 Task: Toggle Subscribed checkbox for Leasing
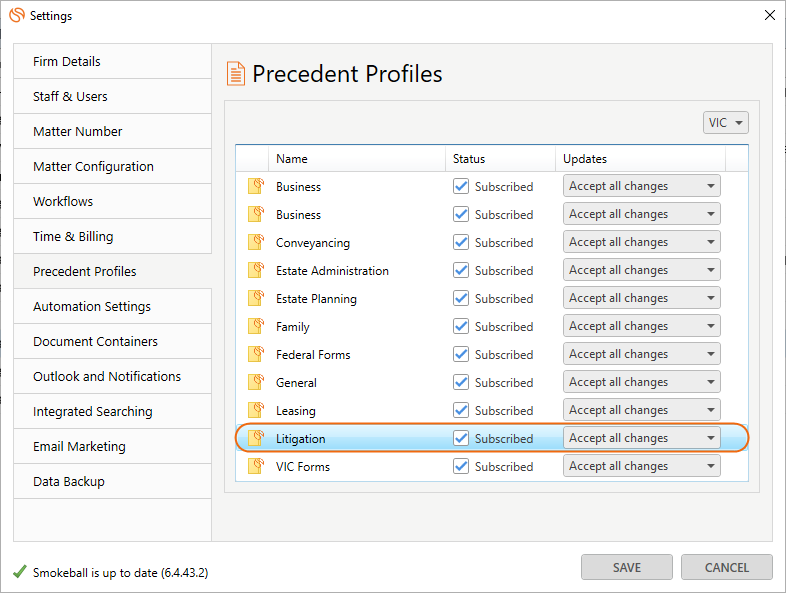tap(461, 411)
